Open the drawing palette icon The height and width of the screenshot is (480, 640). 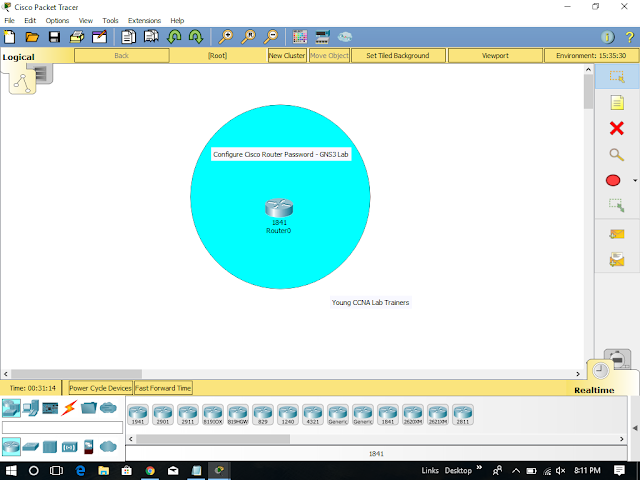[x=300, y=37]
